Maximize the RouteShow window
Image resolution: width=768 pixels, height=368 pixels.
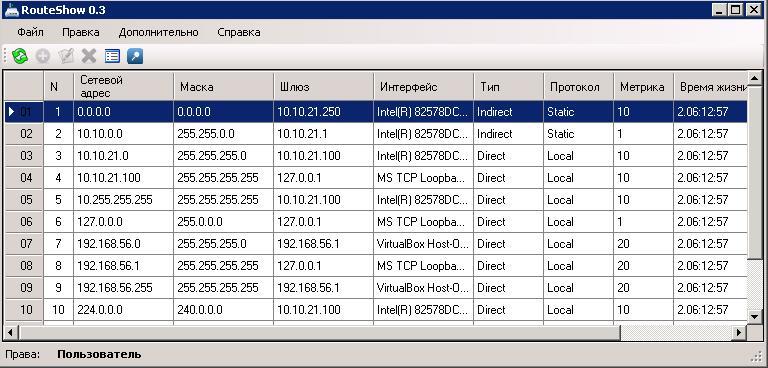(736, 10)
